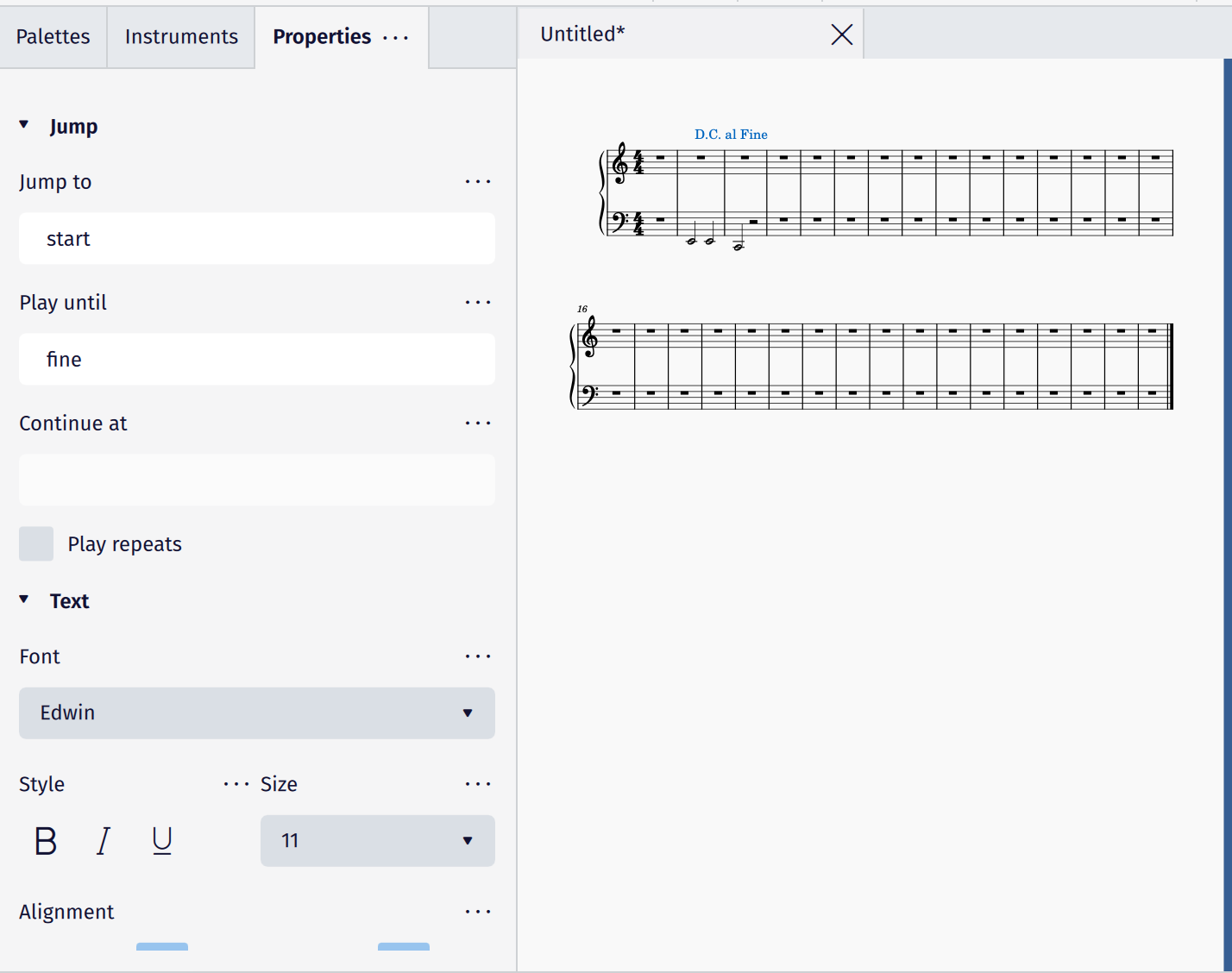Toggle bold formatting for the text
Screen dimensions: 1232x973
(45, 841)
